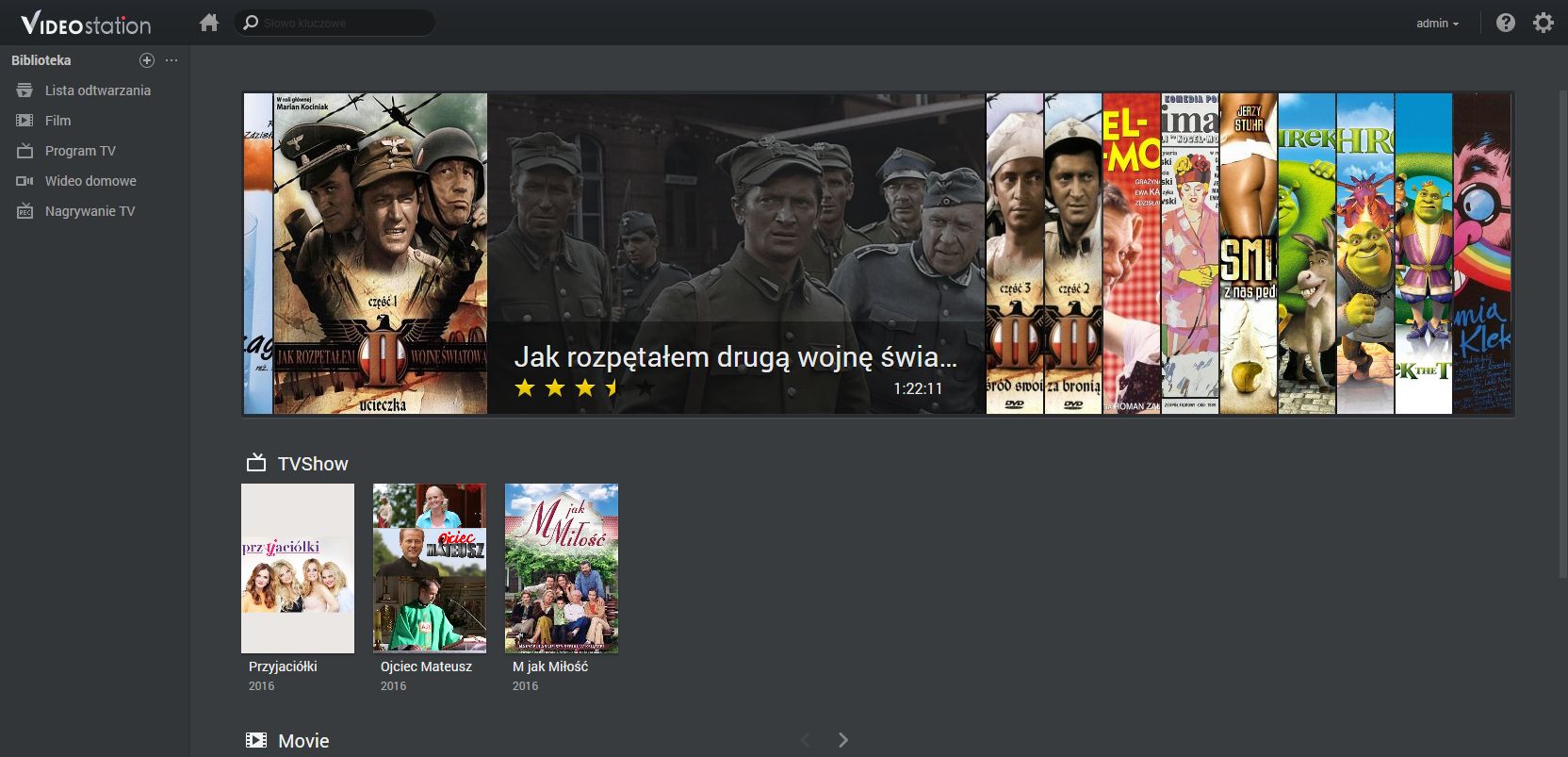
Task: Click the TVShow section icon
Action: (256, 463)
